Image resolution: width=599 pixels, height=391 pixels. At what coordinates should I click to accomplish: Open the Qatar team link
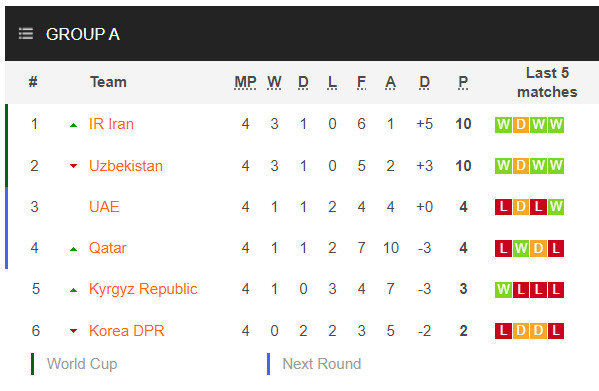click(x=107, y=248)
